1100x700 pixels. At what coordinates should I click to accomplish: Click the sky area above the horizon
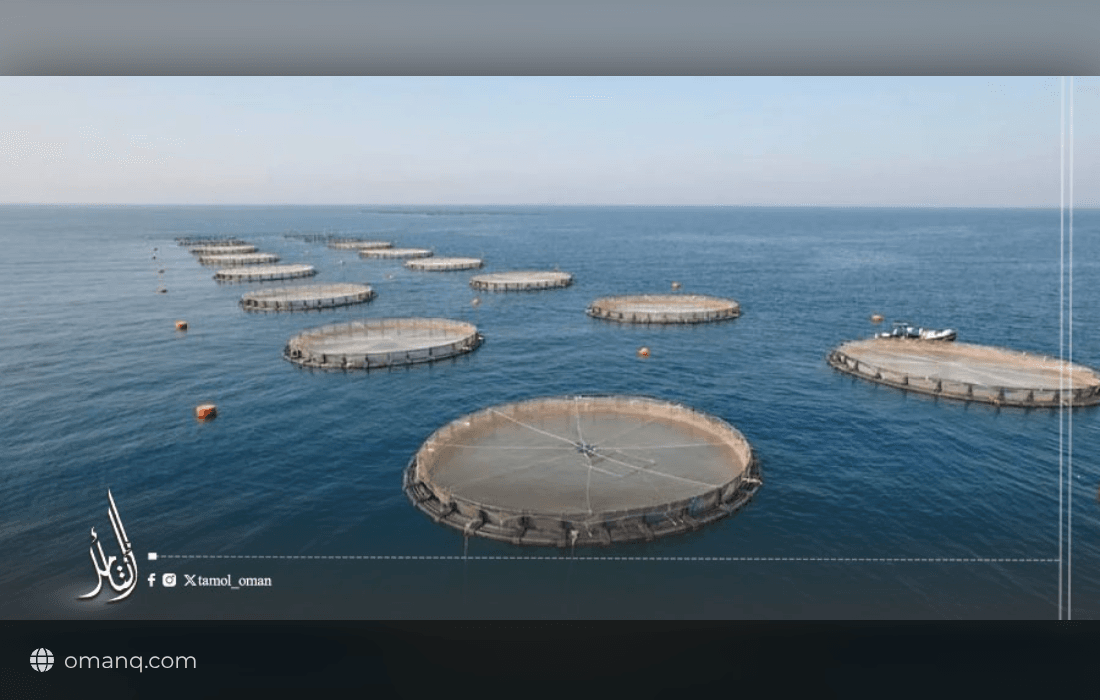coord(526,140)
